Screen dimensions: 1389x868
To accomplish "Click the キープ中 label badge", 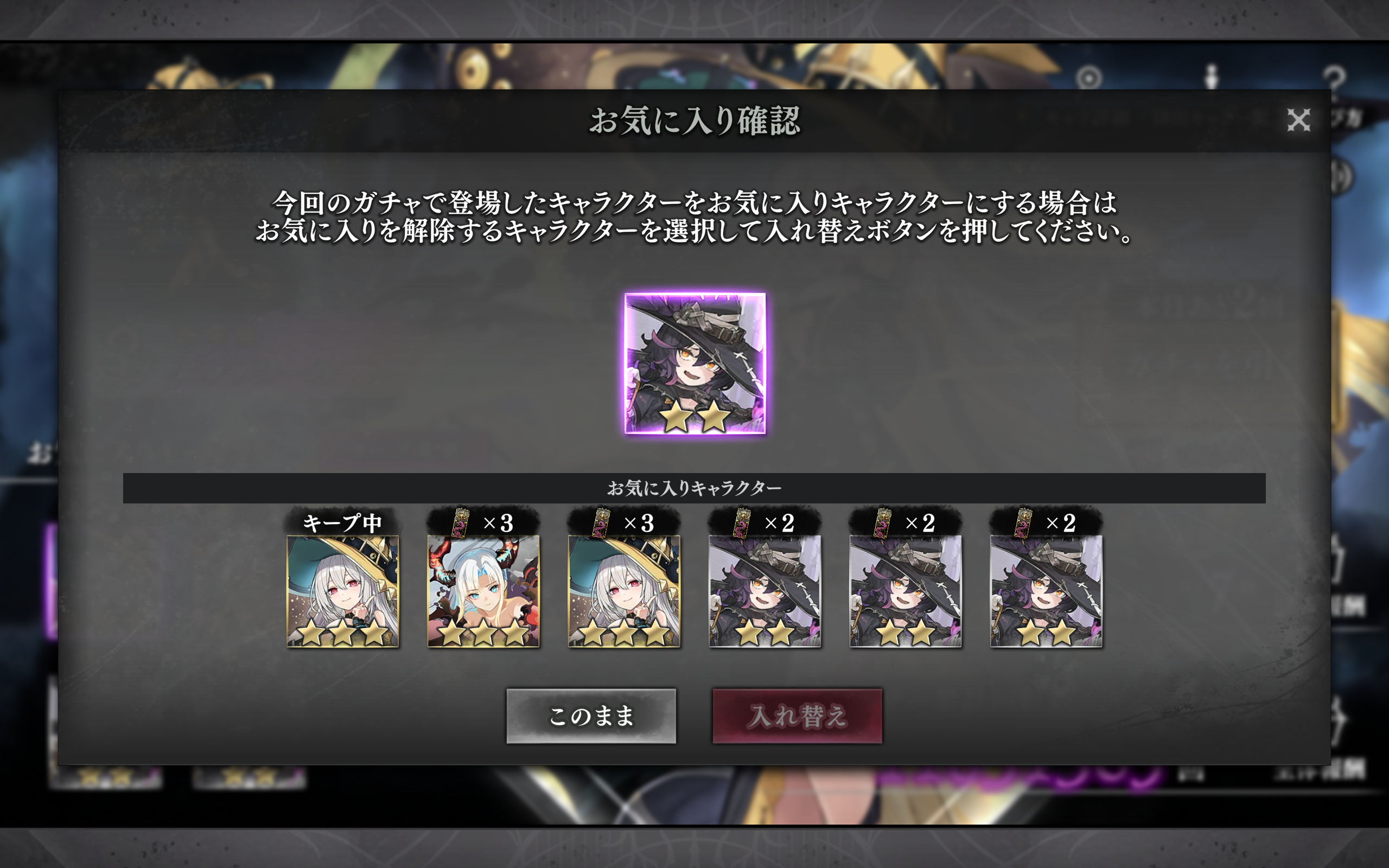I will 343,522.
